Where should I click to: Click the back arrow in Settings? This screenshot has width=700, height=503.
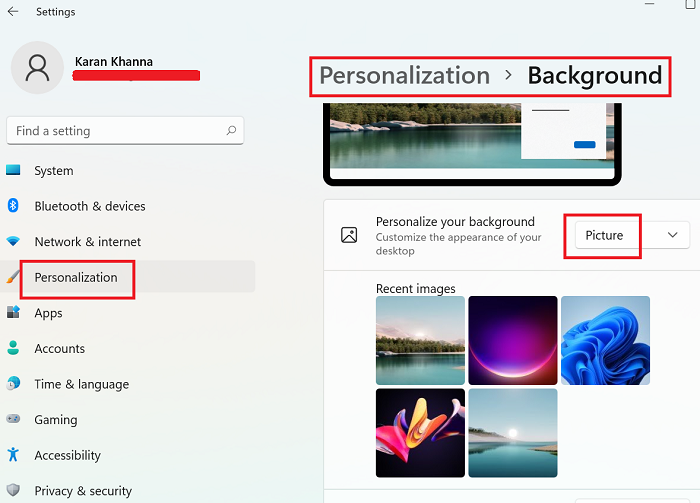click(x=13, y=12)
